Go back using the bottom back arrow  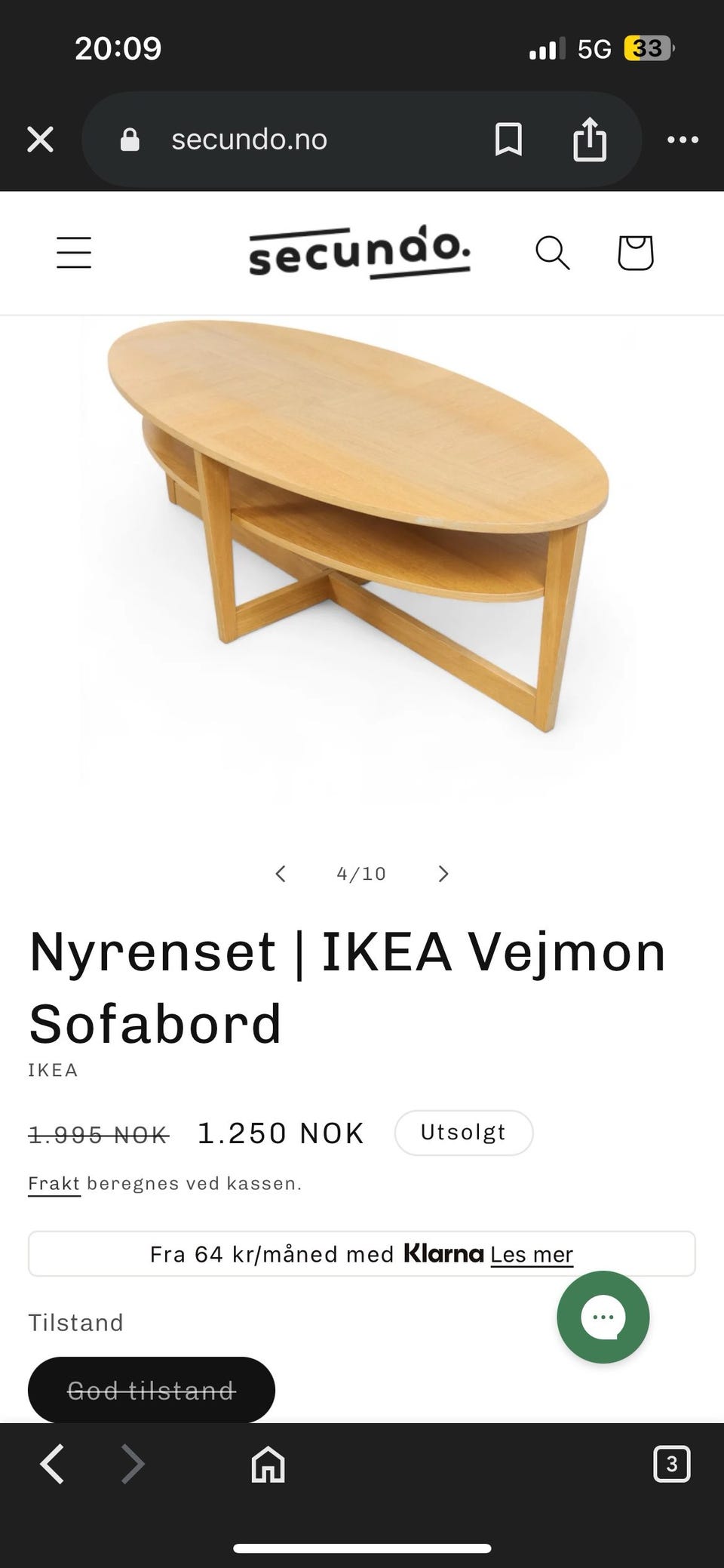tap(52, 1465)
